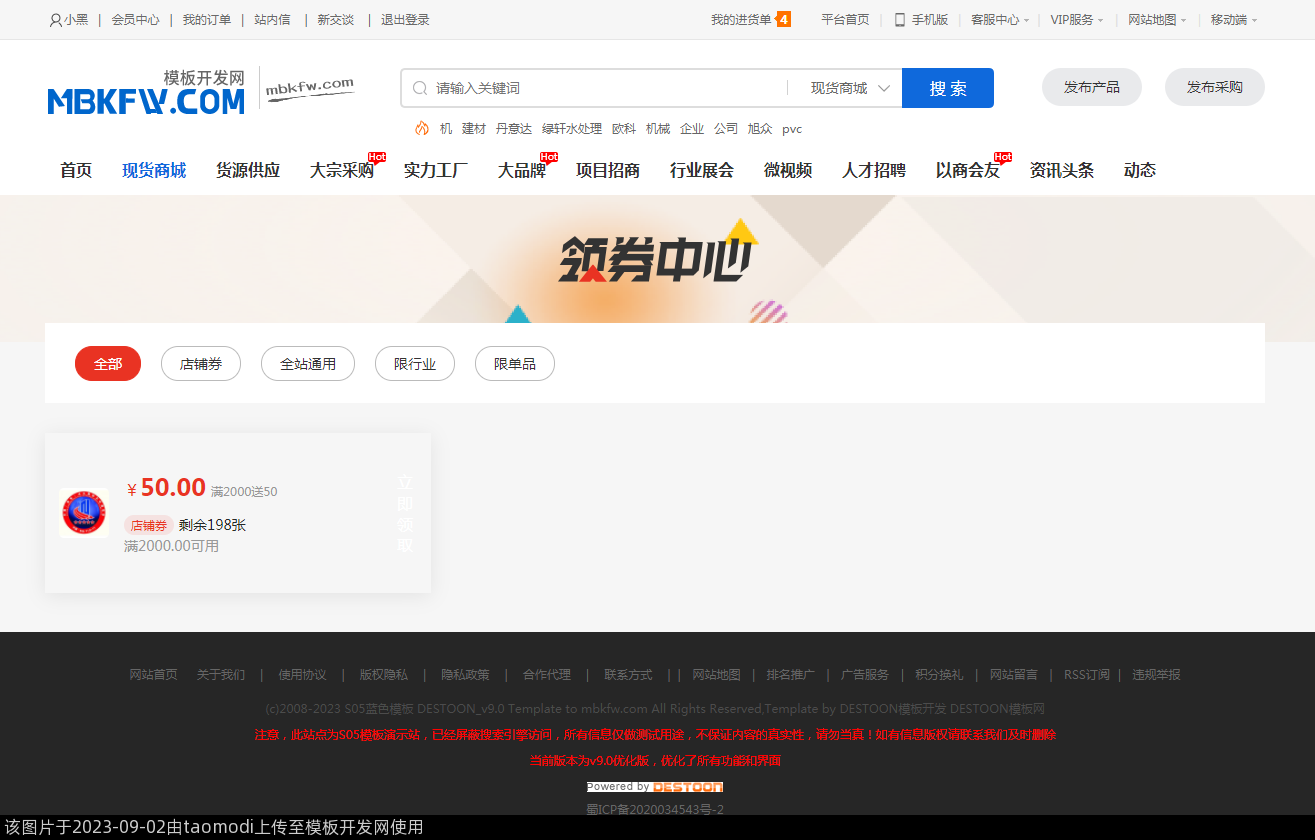This screenshot has height=840, width=1315.
Task: Click the blue 搜索 button
Action: 947,88
